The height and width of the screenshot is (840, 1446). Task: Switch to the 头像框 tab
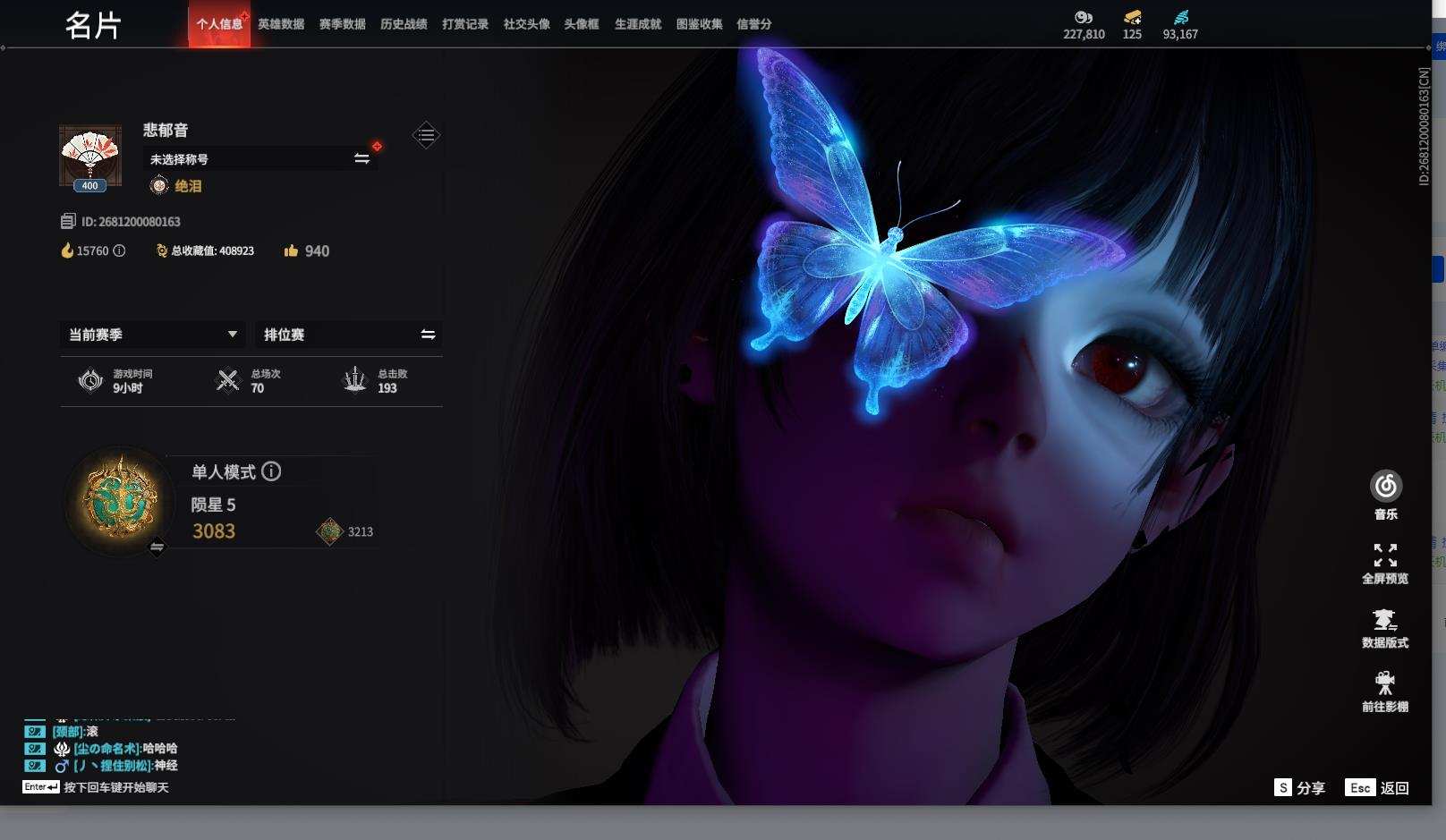(582, 24)
